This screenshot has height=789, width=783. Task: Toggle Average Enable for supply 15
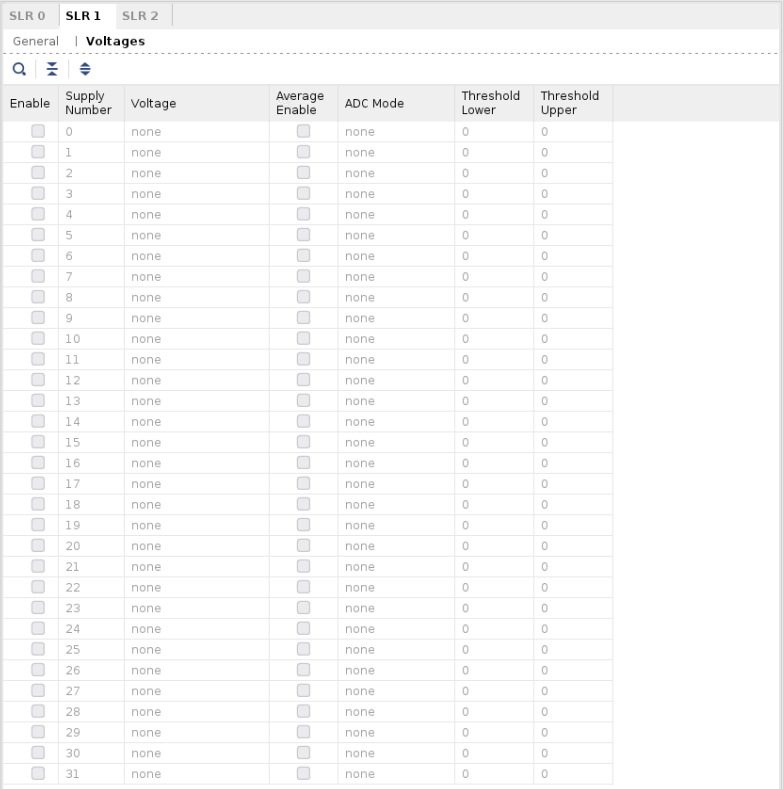tap(303, 442)
